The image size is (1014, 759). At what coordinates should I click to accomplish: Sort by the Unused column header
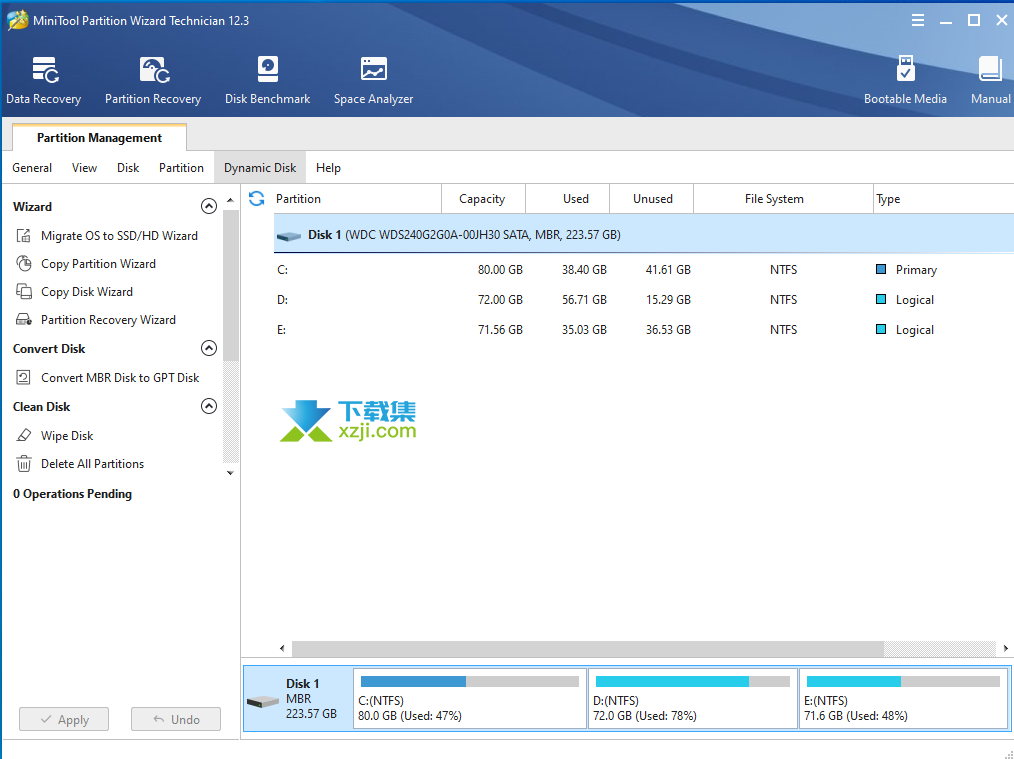(x=653, y=198)
